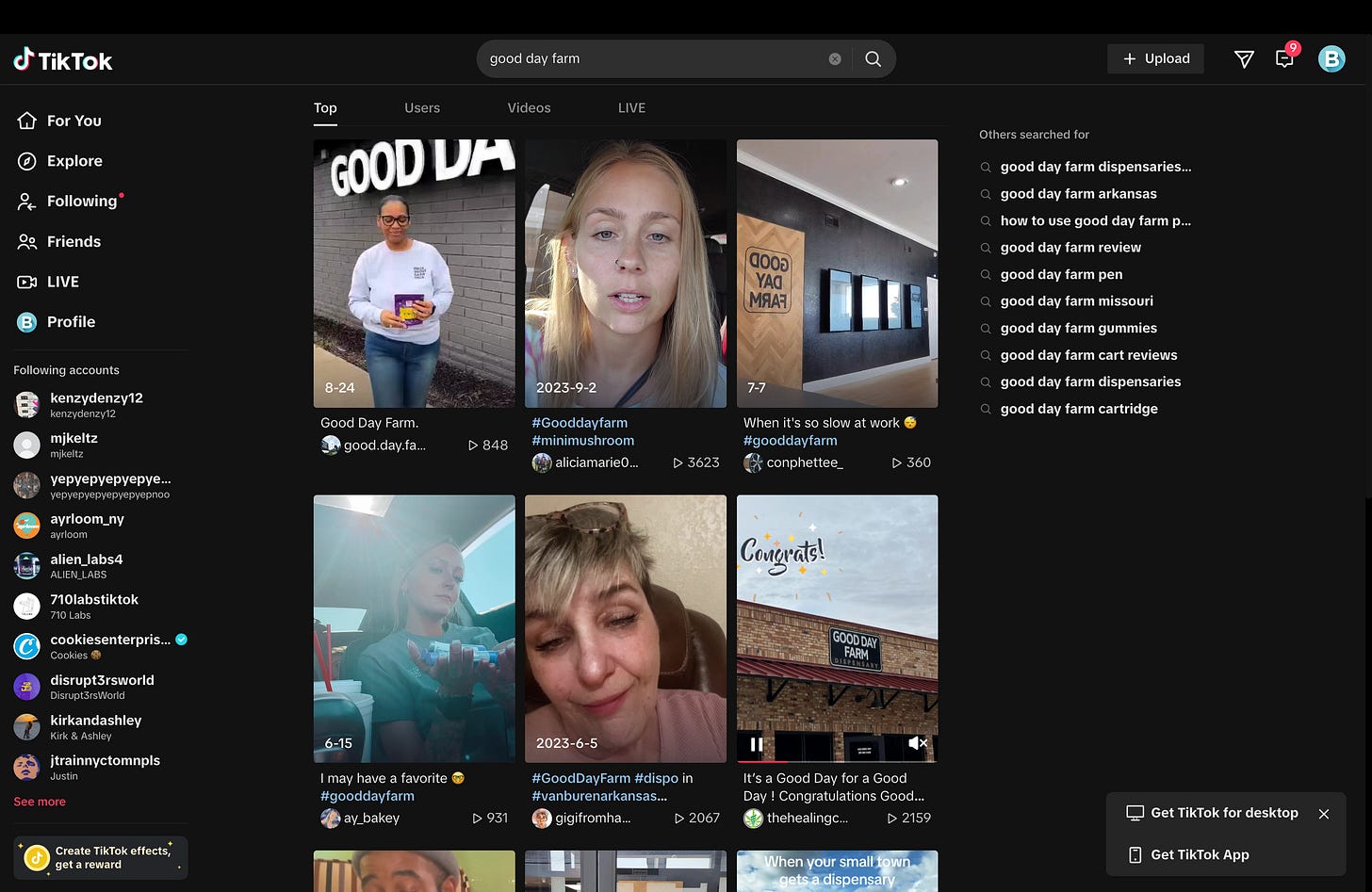Image resolution: width=1372 pixels, height=892 pixels.
Task: Click Get TikTok App
Action: coord(1188,855)
